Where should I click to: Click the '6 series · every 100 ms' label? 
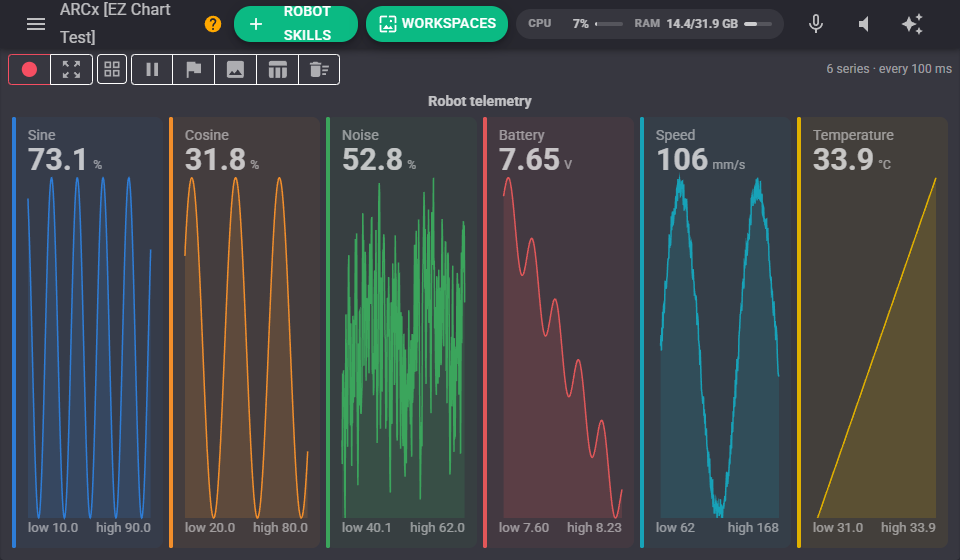pos(889,69)
